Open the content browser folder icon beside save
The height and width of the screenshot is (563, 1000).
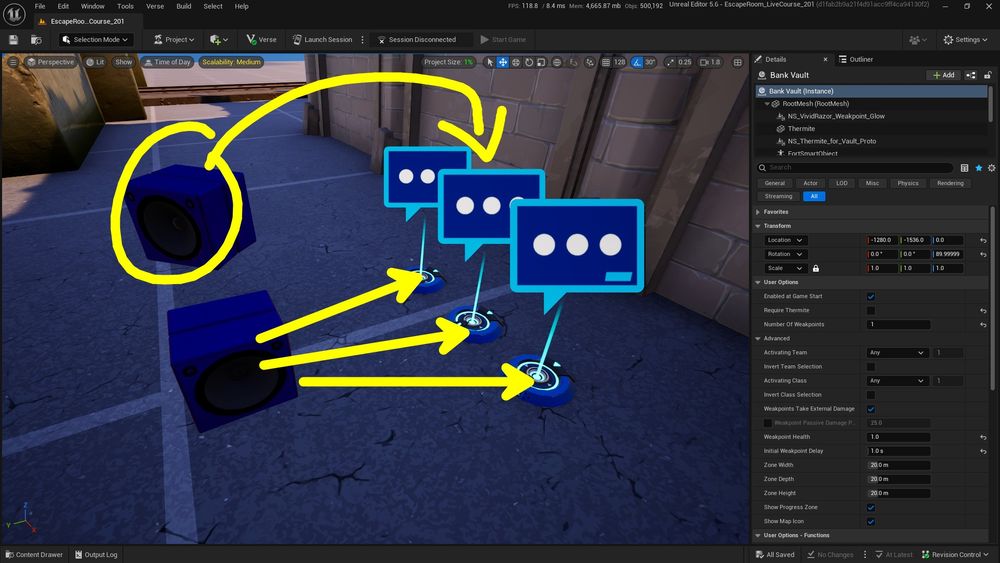36,40
